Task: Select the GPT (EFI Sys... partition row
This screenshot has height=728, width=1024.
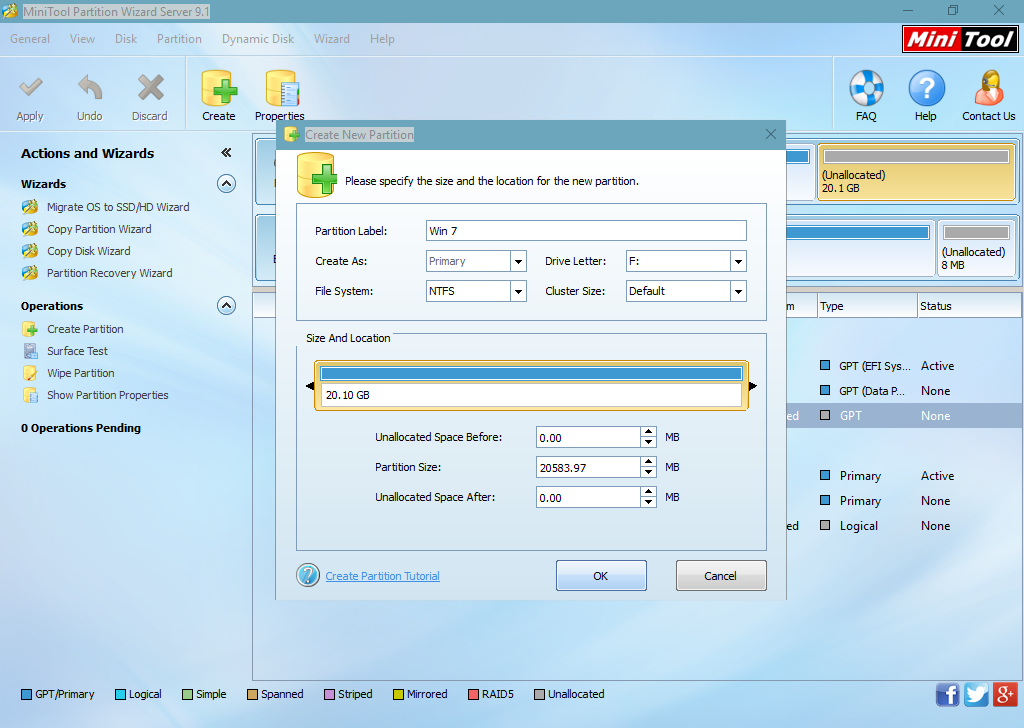Action: [x=904, y=366]
